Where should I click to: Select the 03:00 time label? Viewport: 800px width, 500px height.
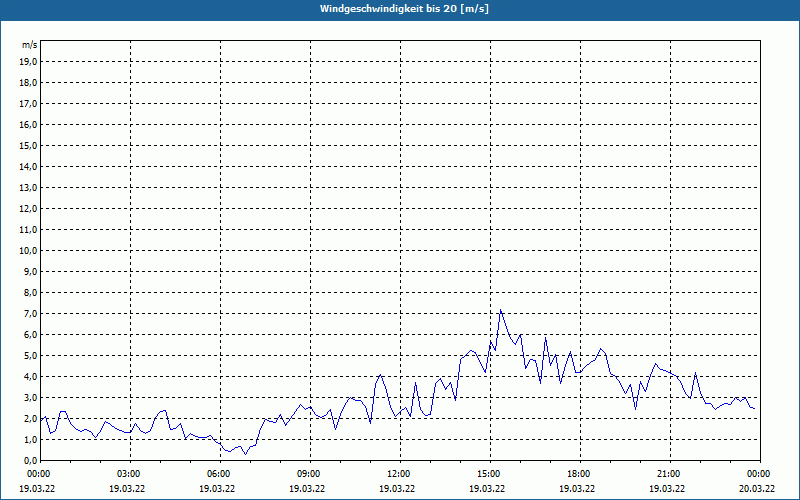[x=128, y=474]
